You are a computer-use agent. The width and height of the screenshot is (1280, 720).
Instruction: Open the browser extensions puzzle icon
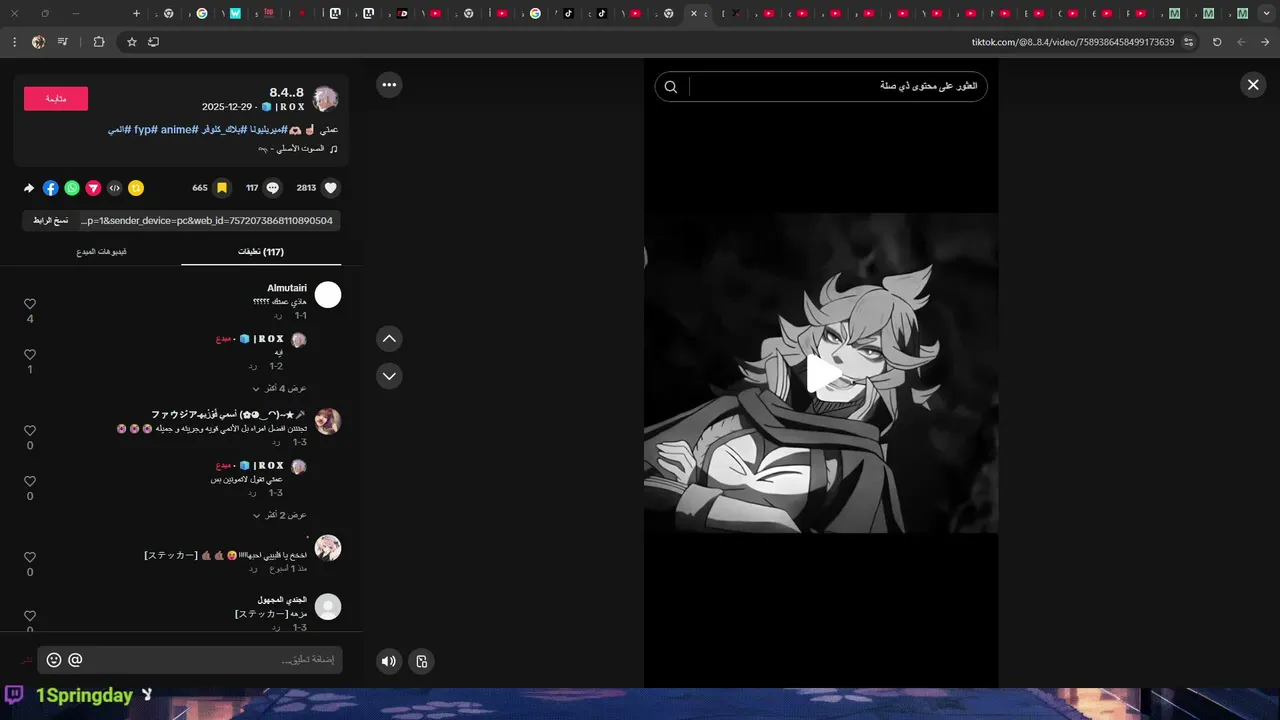point(98,42)
